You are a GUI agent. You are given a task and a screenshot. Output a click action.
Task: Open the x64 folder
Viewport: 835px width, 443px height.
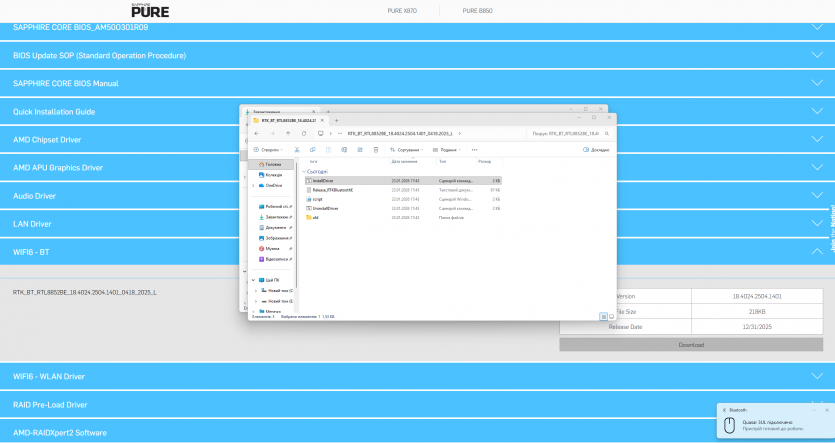(315, 217)
